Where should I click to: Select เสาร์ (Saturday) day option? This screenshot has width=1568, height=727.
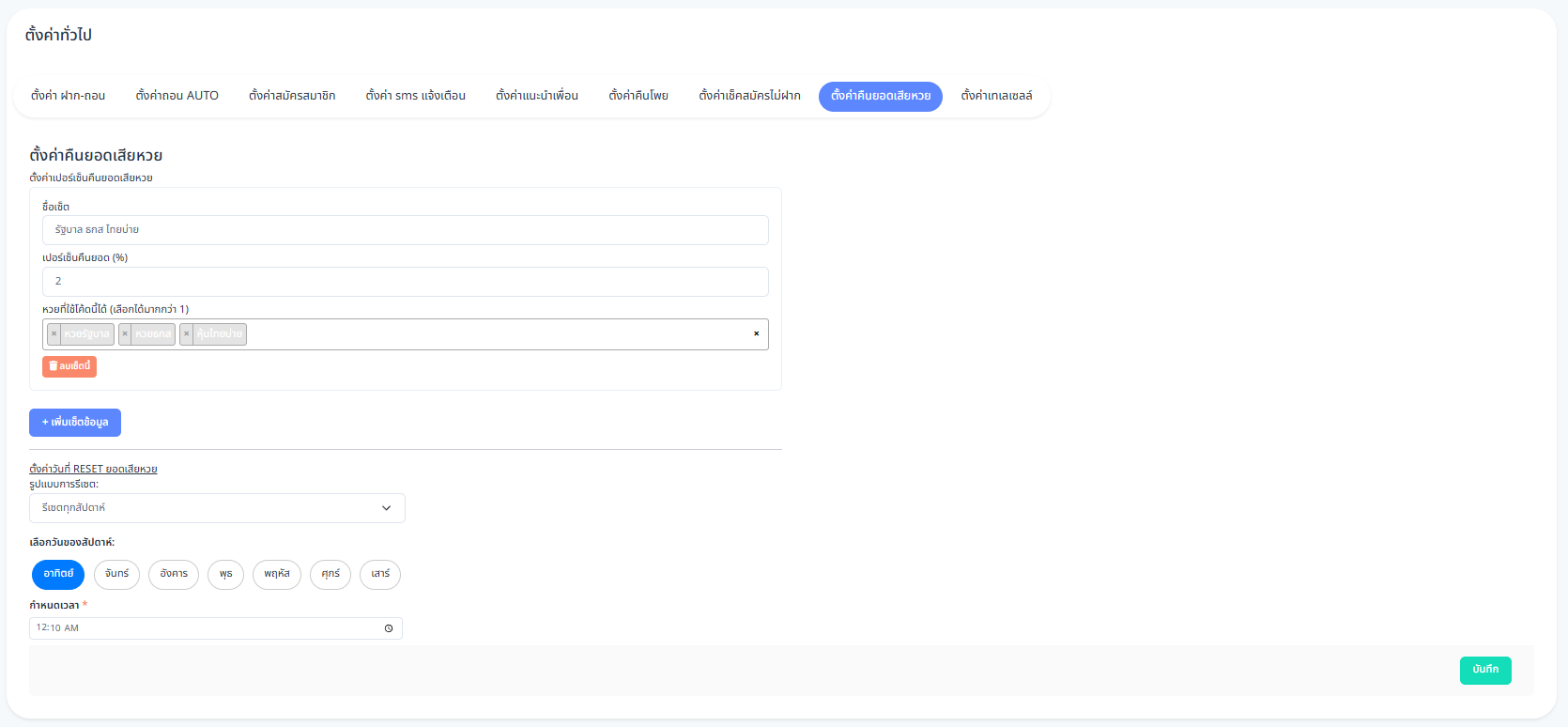pos(380,574)
